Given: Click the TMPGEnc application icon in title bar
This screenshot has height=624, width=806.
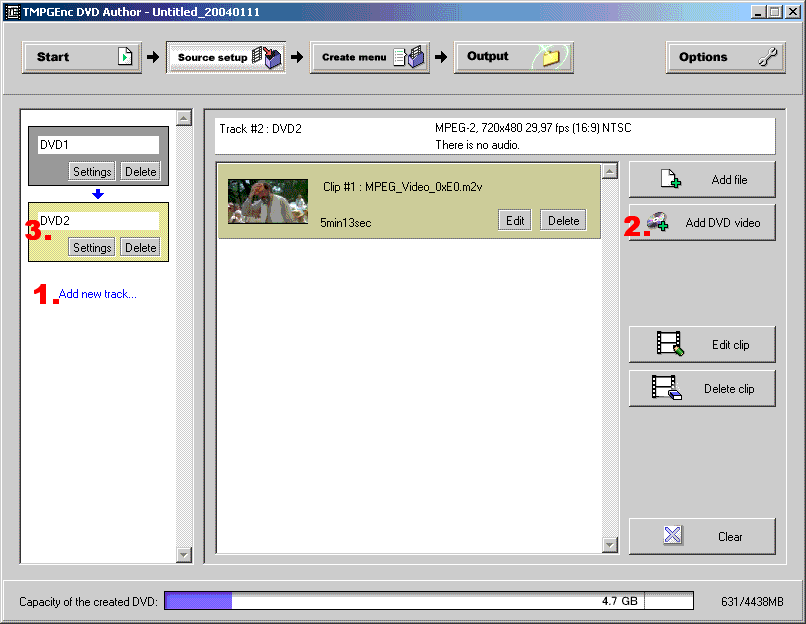Looking at the screenshot, I should click(12, 12).
